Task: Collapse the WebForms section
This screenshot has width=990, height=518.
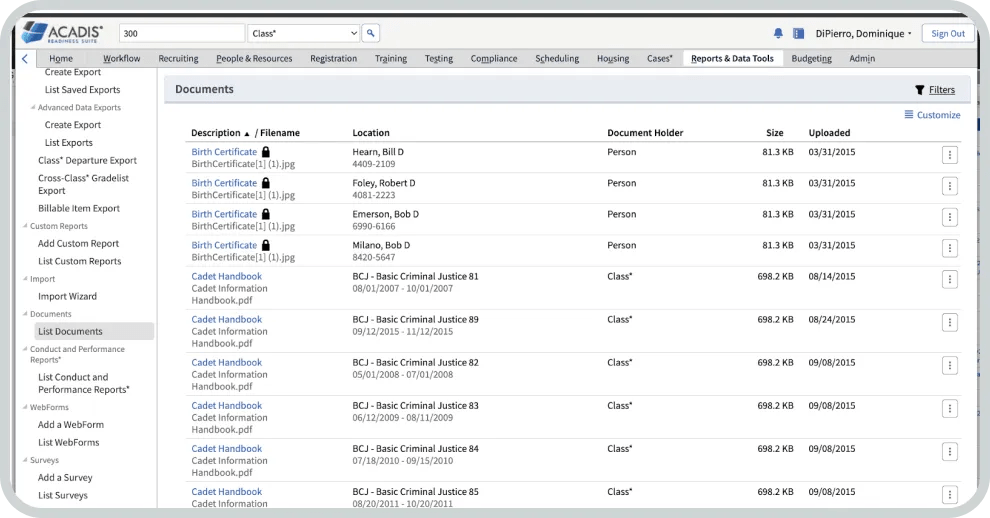Action: click(25, 407)
